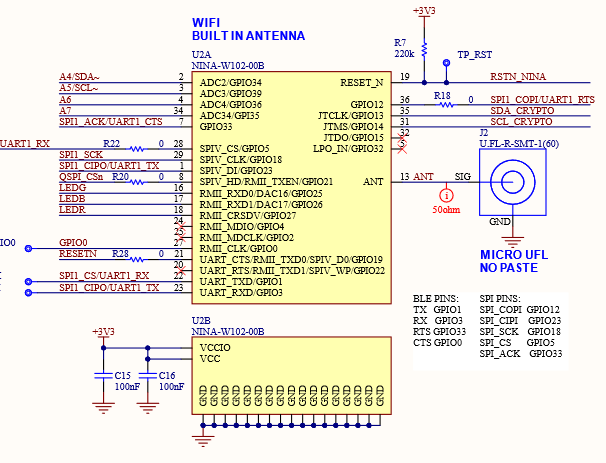The image size is (606, 463).
Task: Click UART_CTS/RMII_TXD0/SPIV_D0/GPIO19 pin name
Action: [291, 259]
